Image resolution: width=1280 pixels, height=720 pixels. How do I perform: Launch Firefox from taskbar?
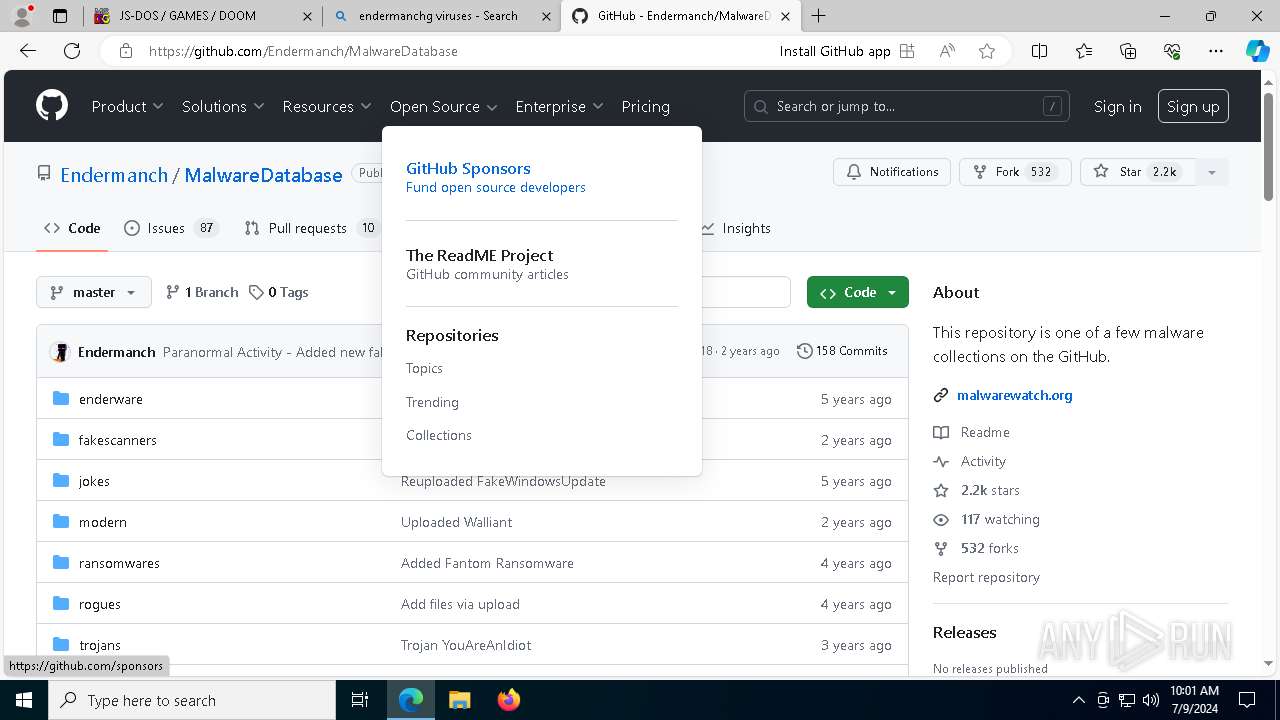[509, 700]
